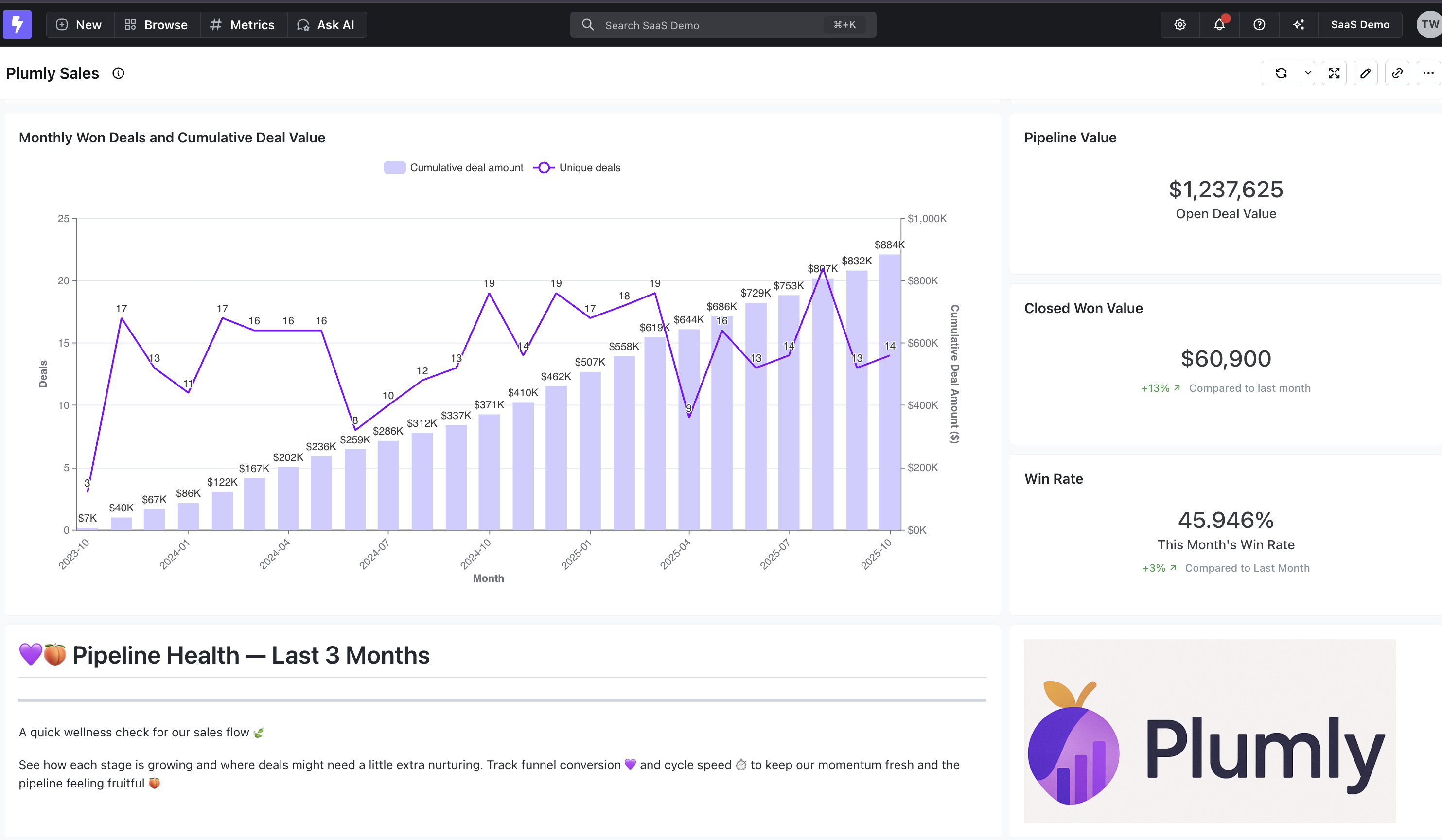This screenshot has width=1442, height=840.
Task: Switch to the Metrics tab
Action: [x=243, y=25]
